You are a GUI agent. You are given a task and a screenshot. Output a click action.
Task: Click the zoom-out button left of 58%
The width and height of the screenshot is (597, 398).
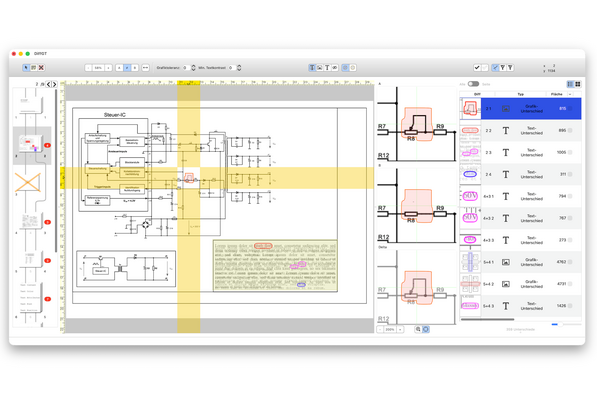[88, 68]
